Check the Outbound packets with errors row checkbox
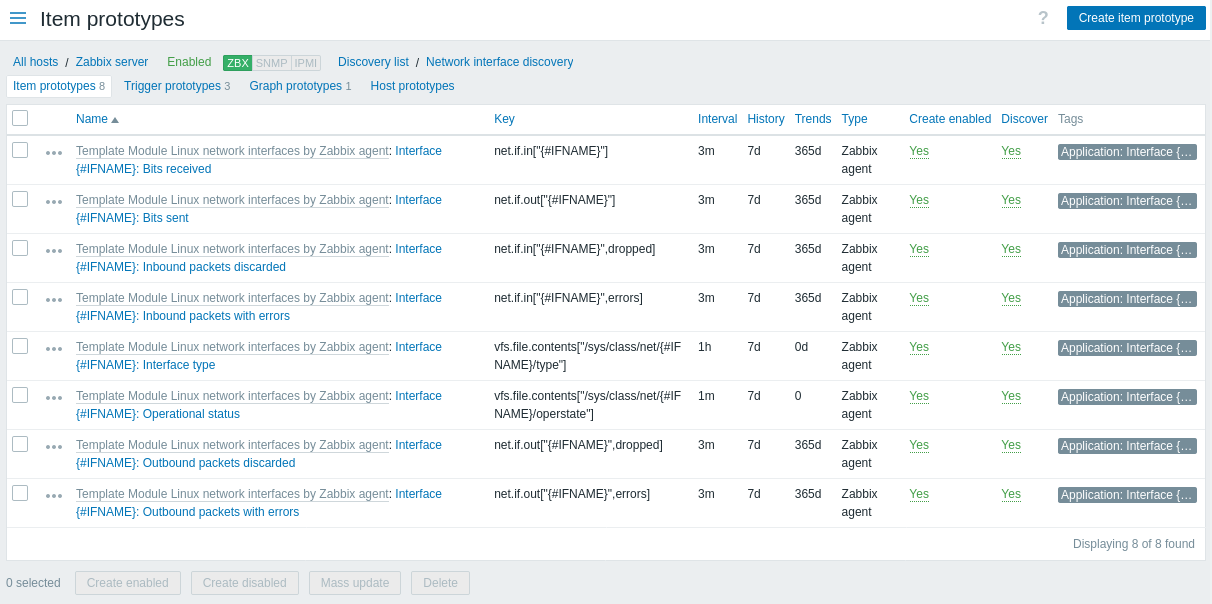The width and height of the screenshot is (1212, 604). click(20, 493)
